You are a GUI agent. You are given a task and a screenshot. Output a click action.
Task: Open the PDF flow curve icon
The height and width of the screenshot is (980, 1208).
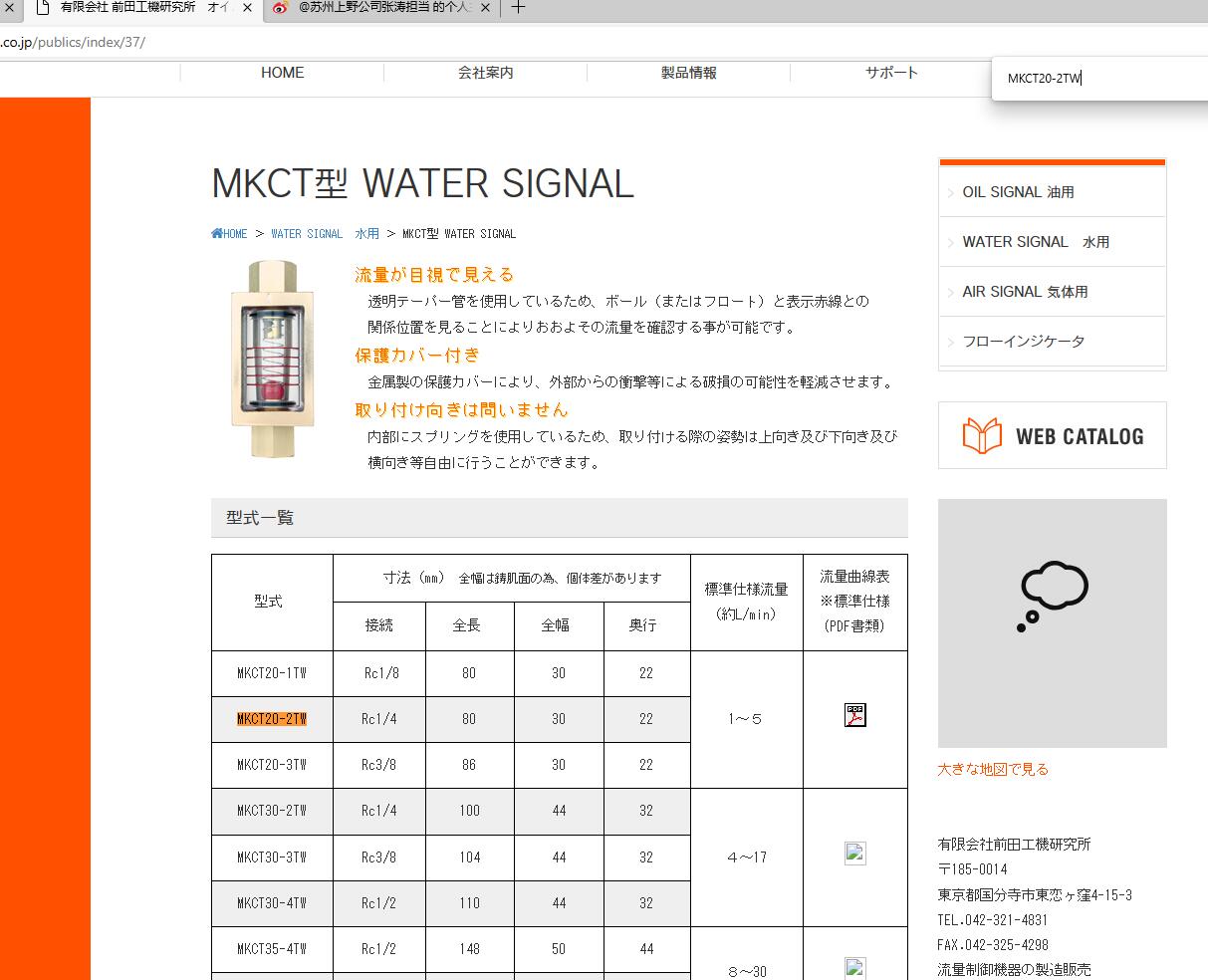(854, 715)
